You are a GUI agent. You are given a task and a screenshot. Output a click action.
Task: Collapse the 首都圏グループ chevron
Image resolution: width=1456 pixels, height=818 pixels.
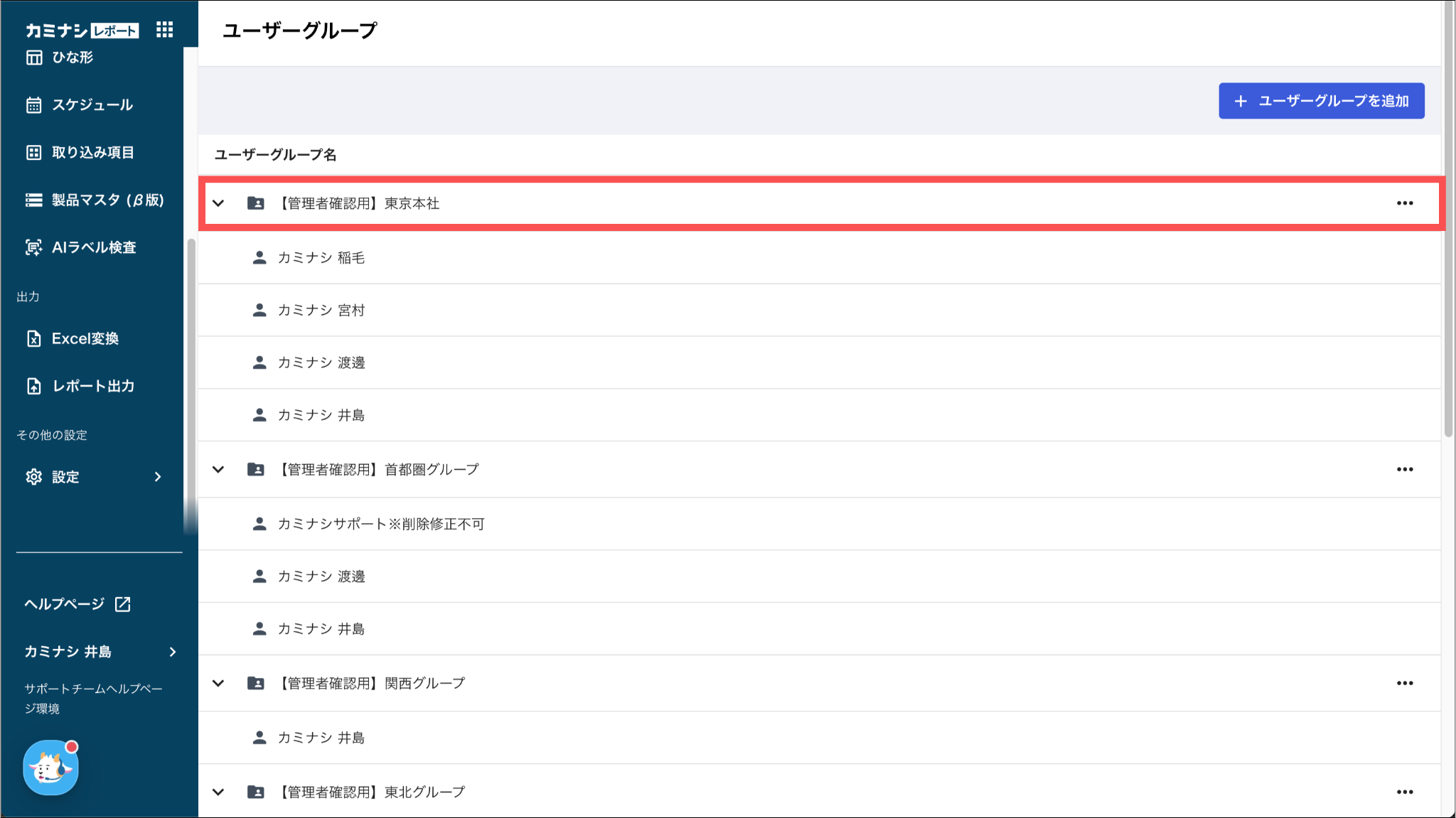click(218, 469)
